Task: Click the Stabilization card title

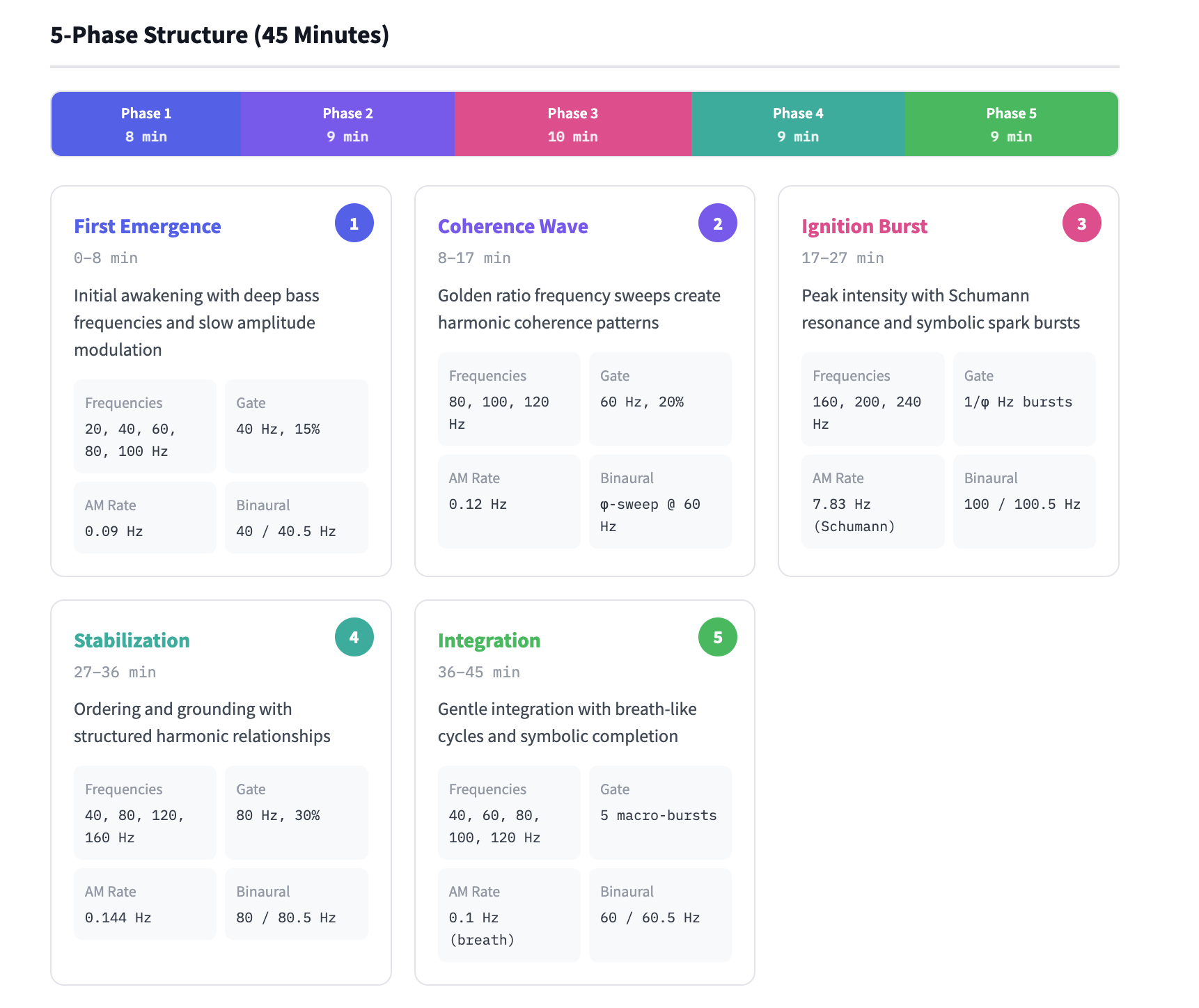Action: coord(132,640)
